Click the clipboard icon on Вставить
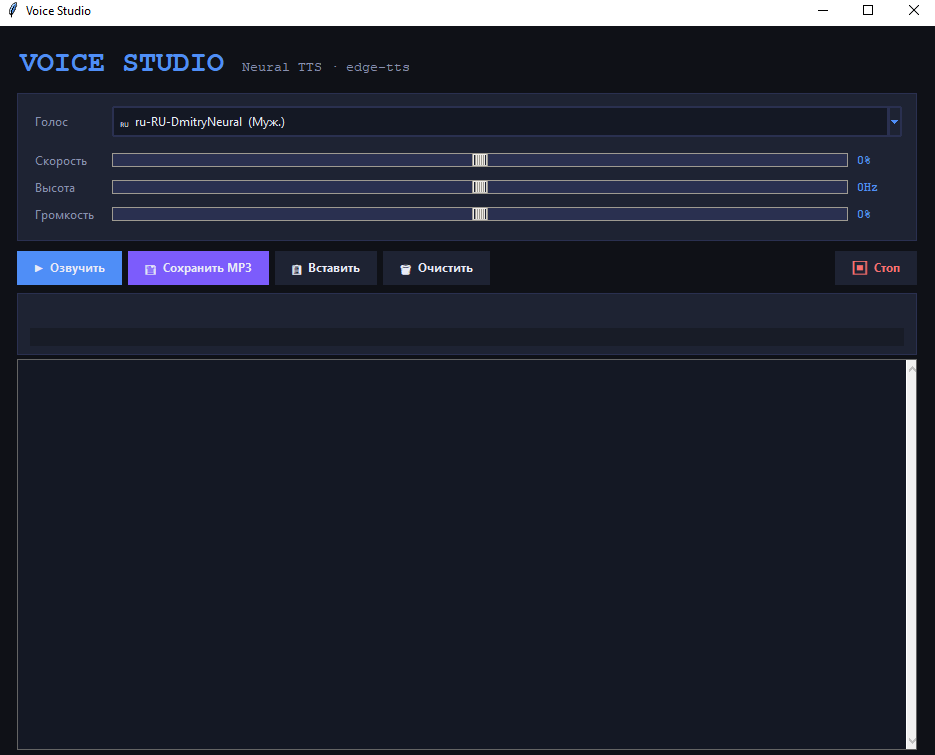 [296, 270]
